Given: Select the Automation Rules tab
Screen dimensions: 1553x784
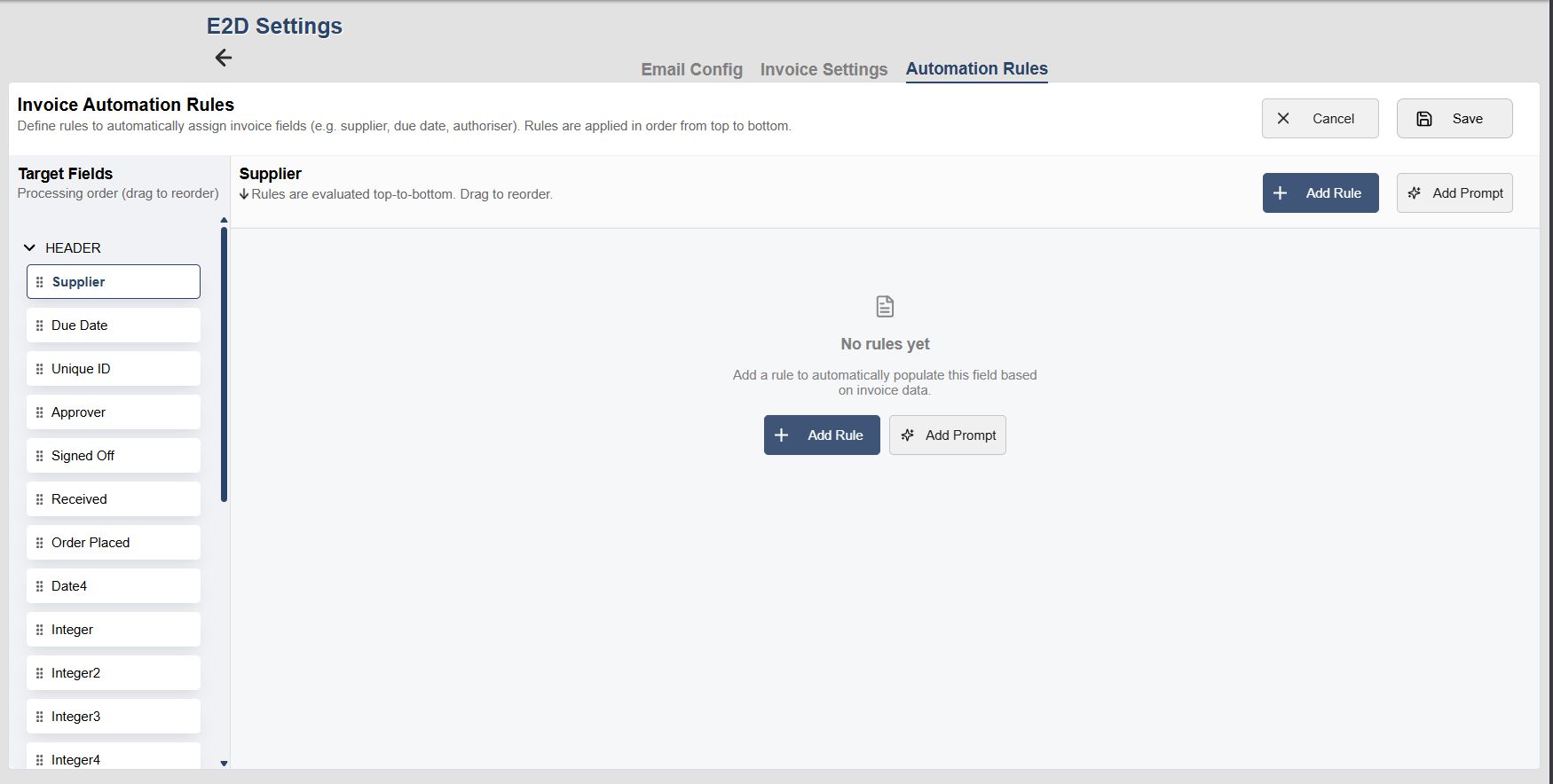Looking at the screenshot, I should (976, 68).
